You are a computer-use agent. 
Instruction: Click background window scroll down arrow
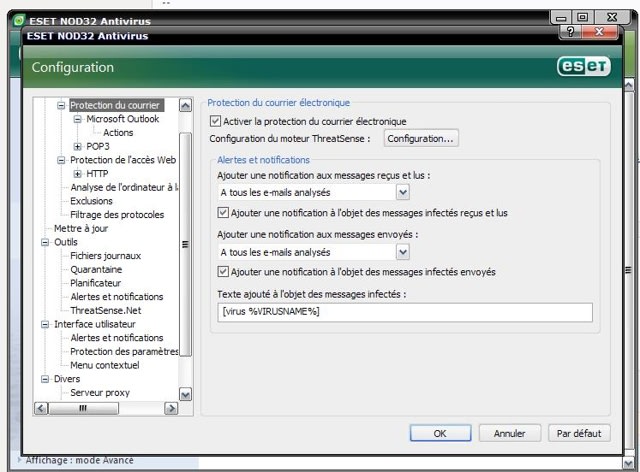tap(629, 463)
